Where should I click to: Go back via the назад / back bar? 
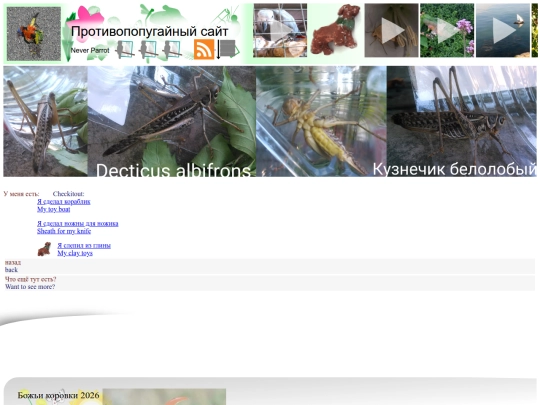click(270, 266)
